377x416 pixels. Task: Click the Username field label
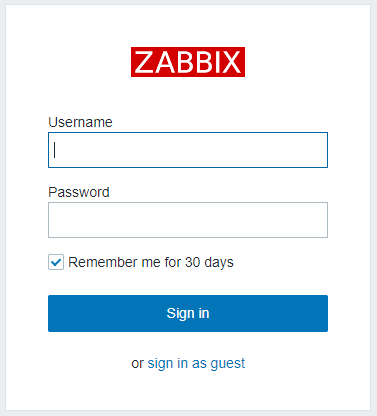click(80, 122)
